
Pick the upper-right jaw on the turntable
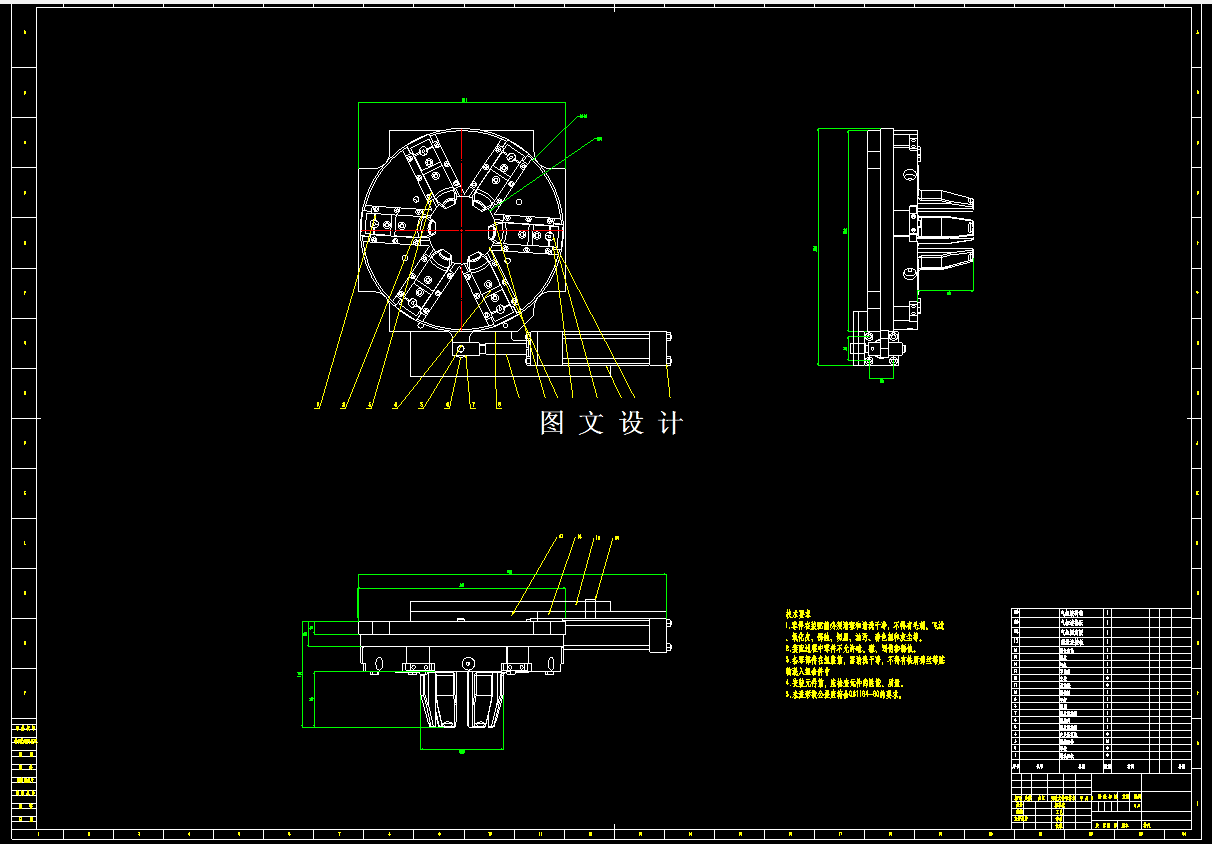pyautogui.click(x=501, y=174)
